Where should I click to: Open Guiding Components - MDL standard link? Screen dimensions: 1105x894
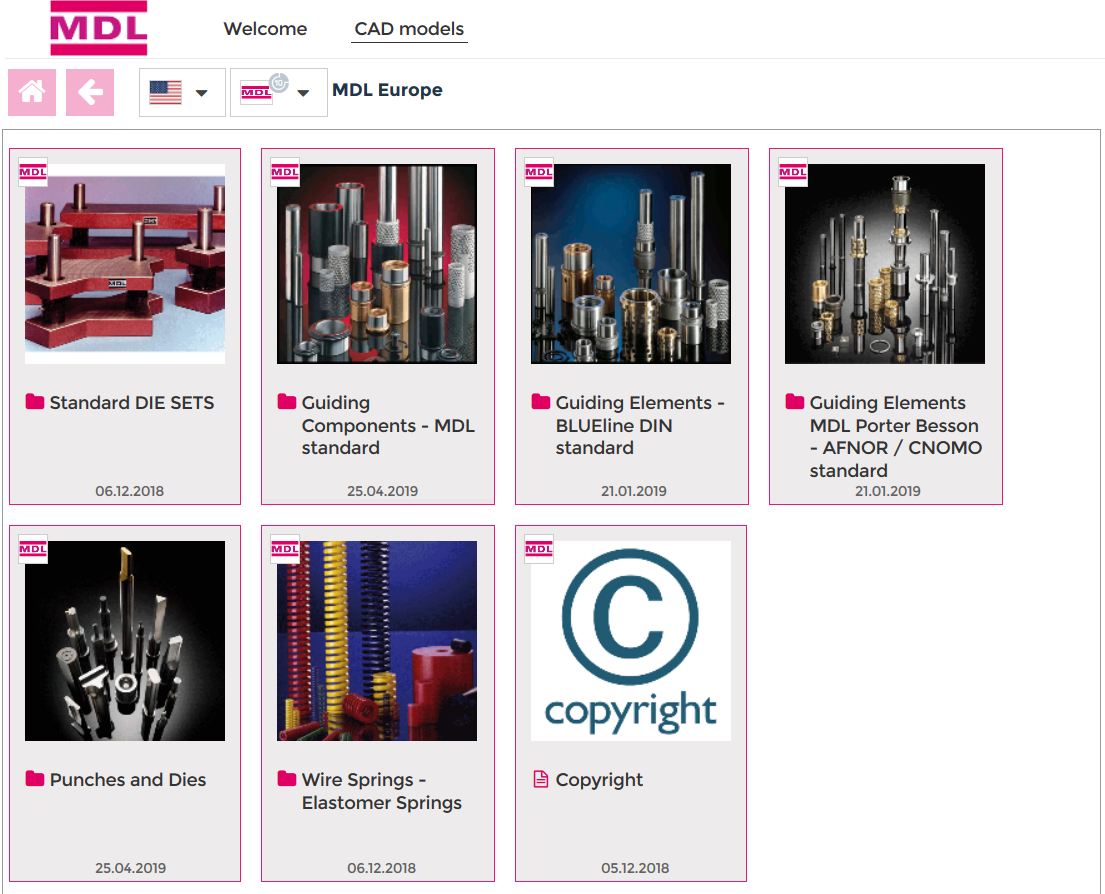[x=388, y=425]
